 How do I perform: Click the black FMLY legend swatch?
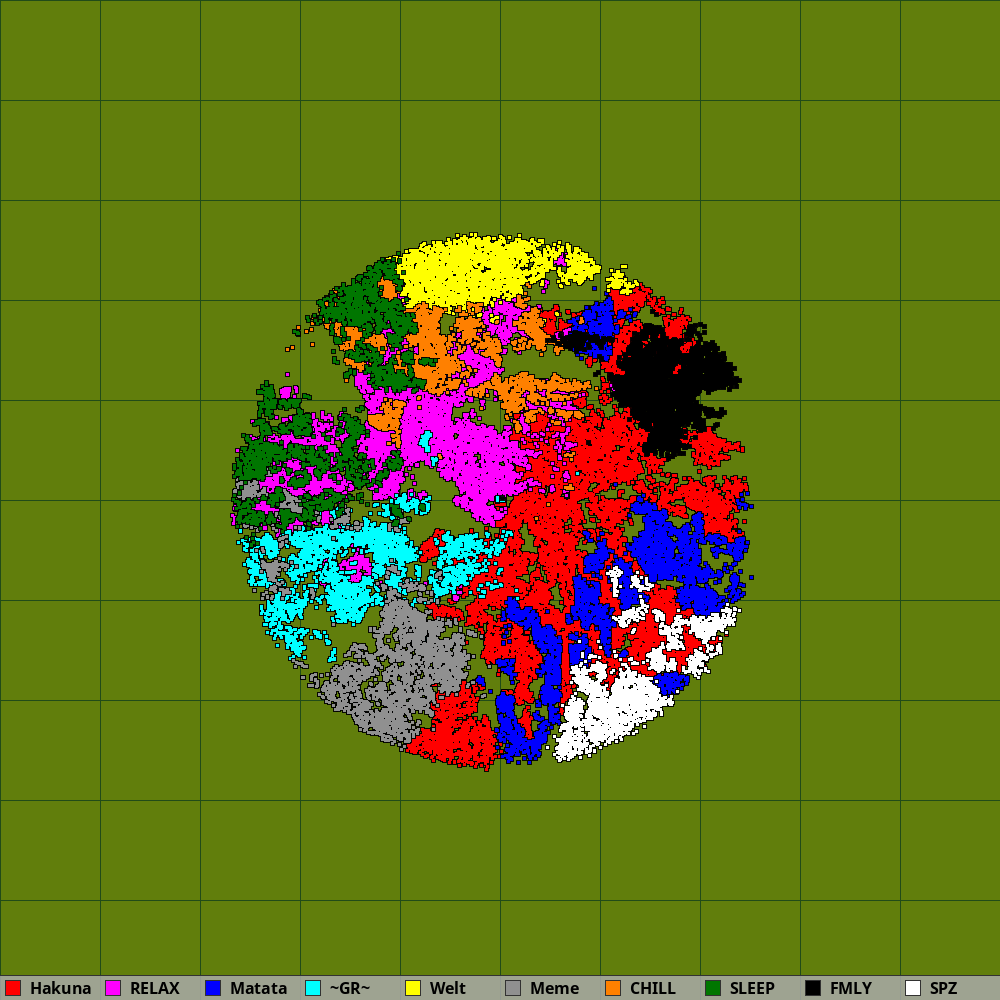coord(813,988)
